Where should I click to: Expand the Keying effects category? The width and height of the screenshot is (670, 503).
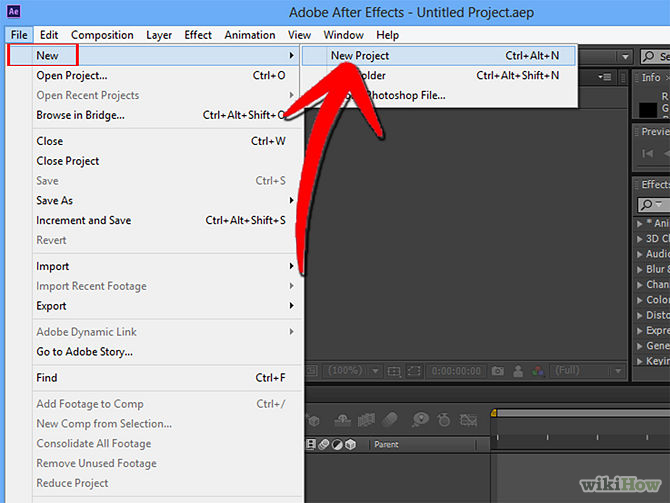click(x=640, y=361)
